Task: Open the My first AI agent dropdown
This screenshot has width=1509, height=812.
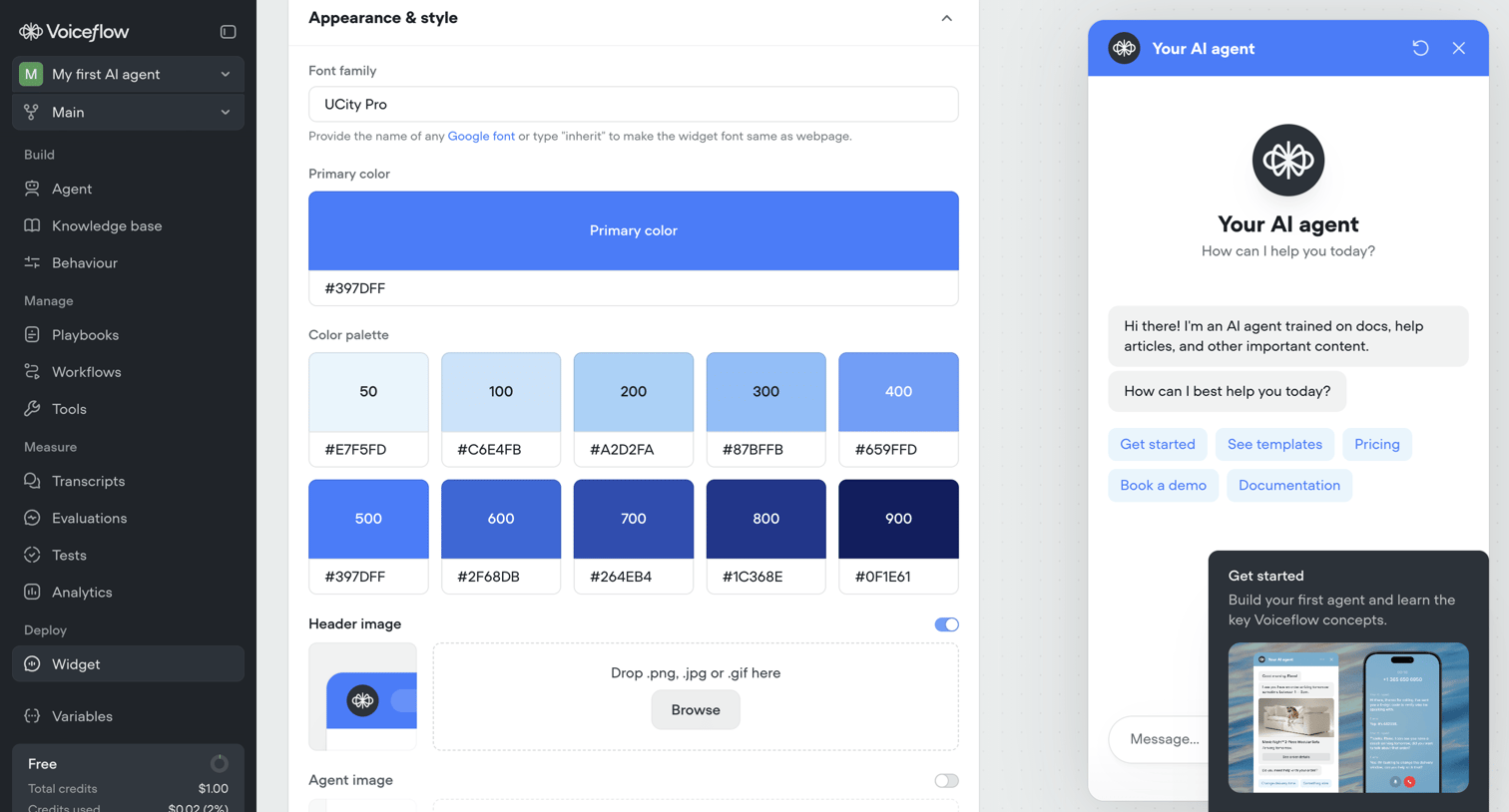Action: [128, 74]
